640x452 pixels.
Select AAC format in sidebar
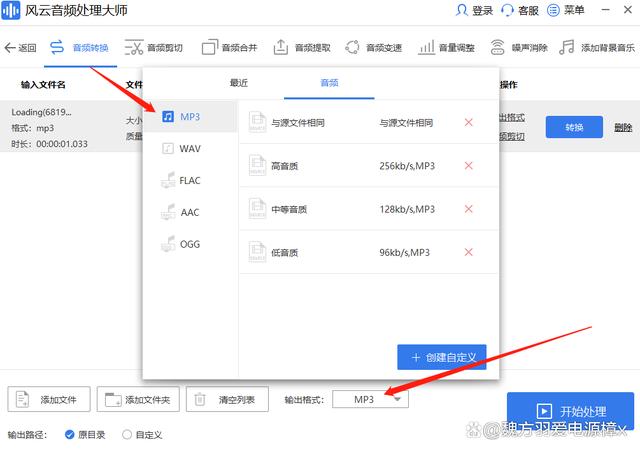click(x=190, y=212)
